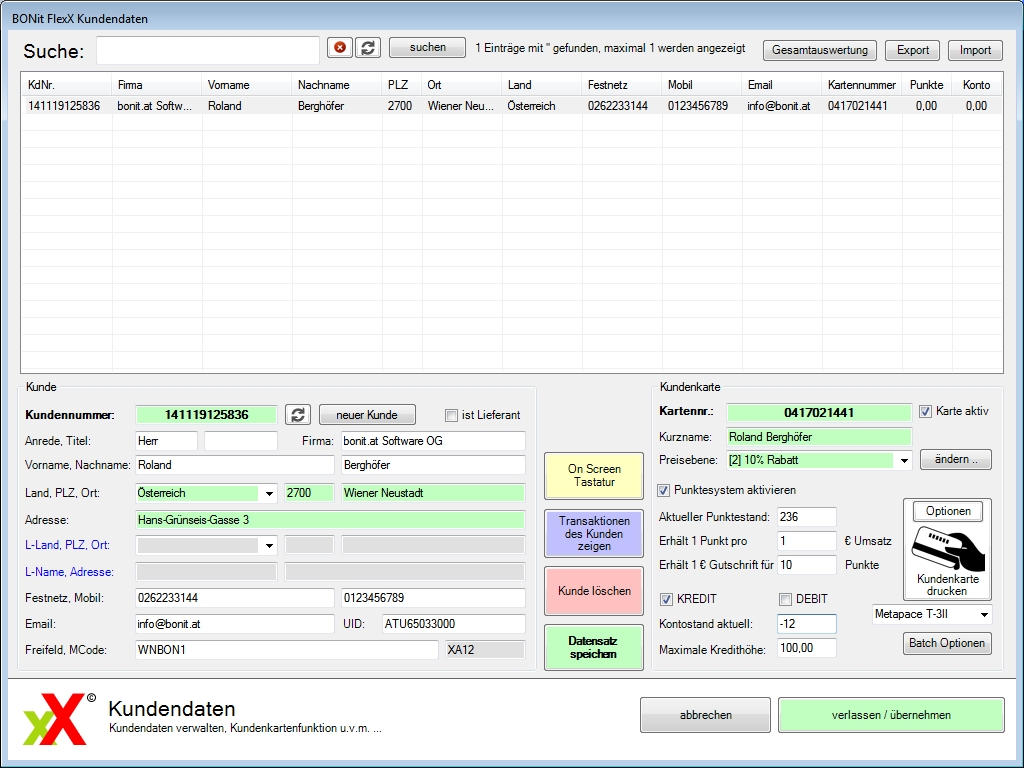Sort table by PLZ column header
The width and height of the screenshot is (1024, 768).
click(402, 85)
